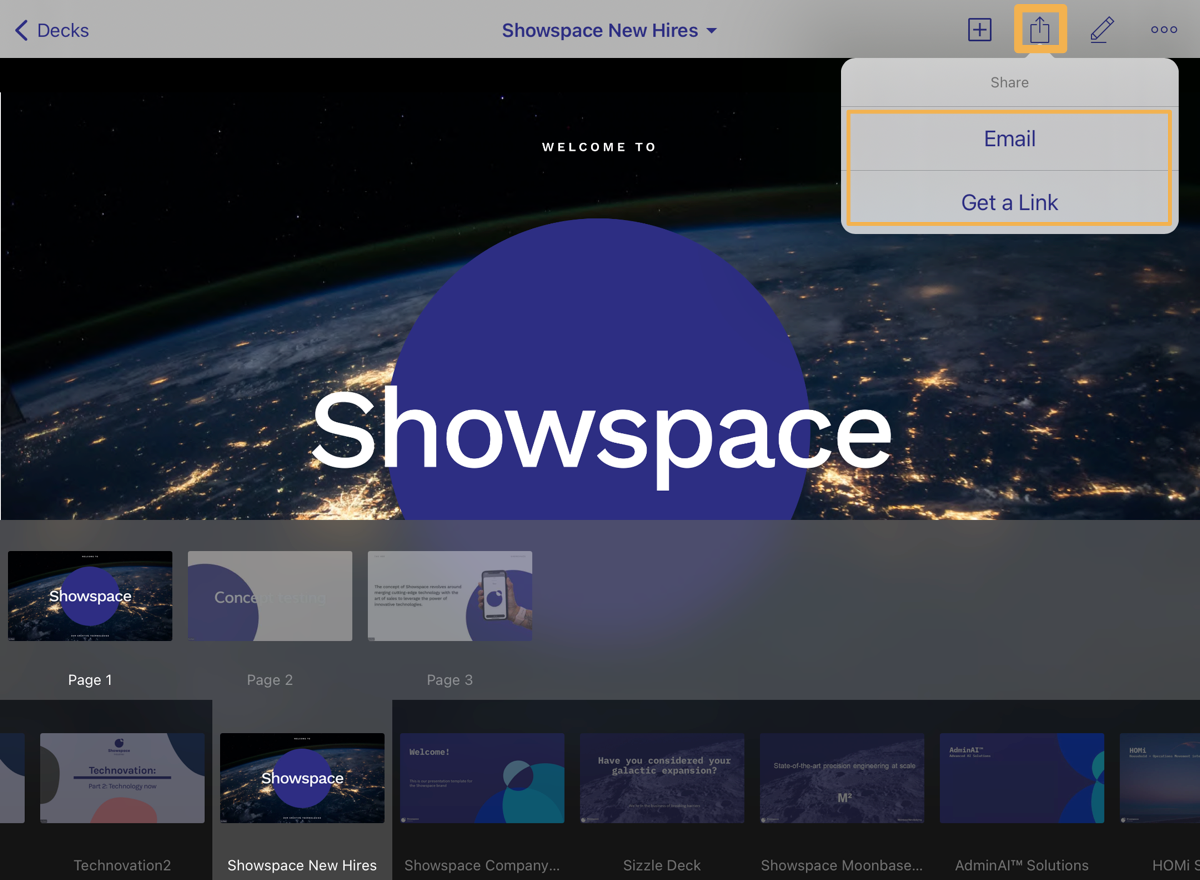Image resolution: width=1200 pixels, height=880 pixels.
Task: Tap the pencil edit icon
Action: click(x=1102, y=30)
